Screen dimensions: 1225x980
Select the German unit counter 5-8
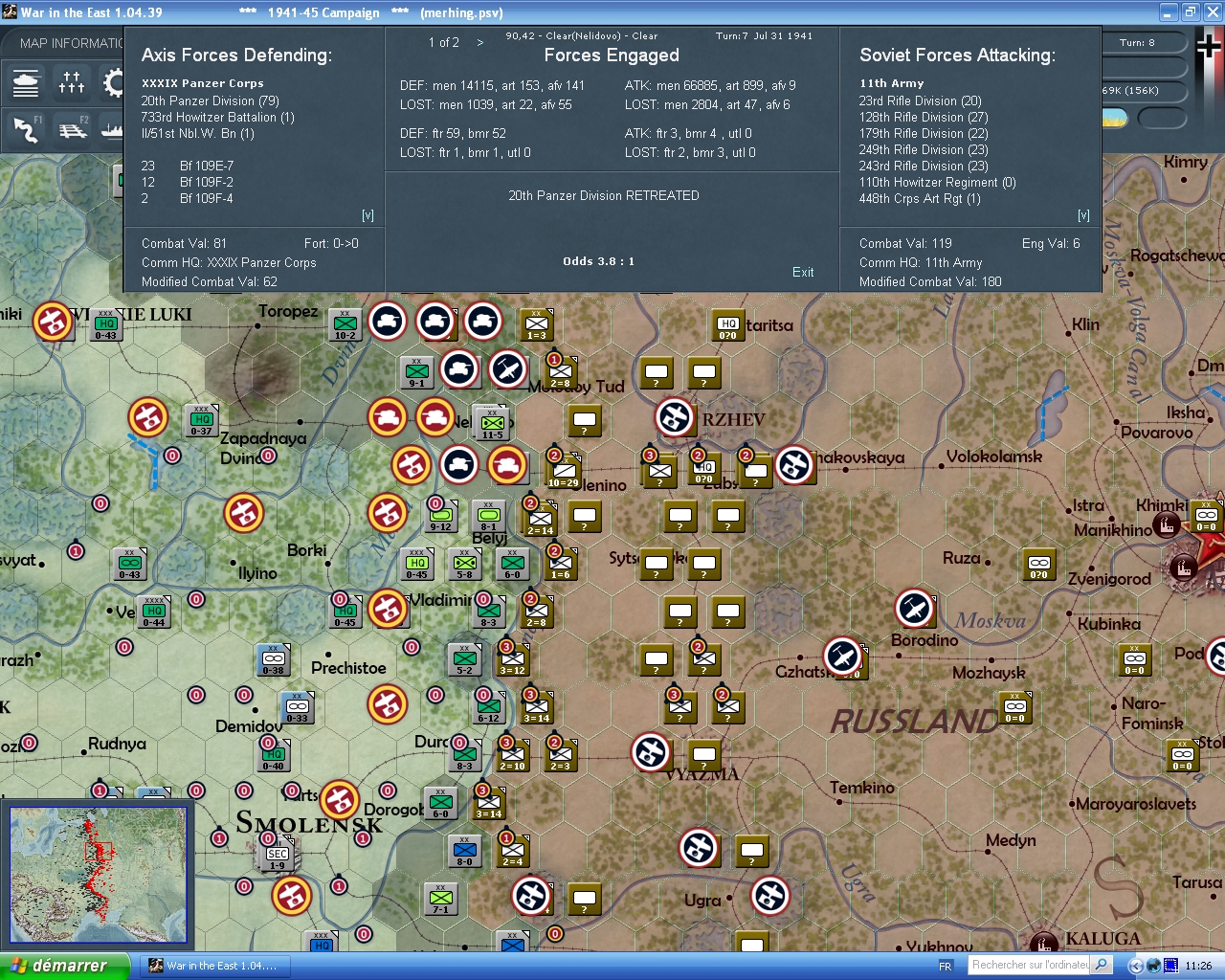(465, 564)
